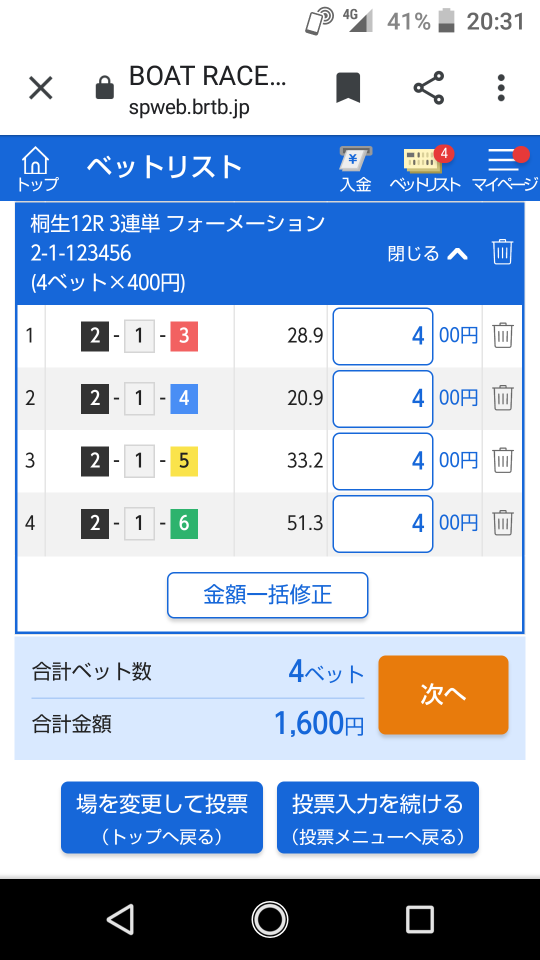Click 金額一括修正 button
The height and width of the screenshot is (960, 540).
268,594
